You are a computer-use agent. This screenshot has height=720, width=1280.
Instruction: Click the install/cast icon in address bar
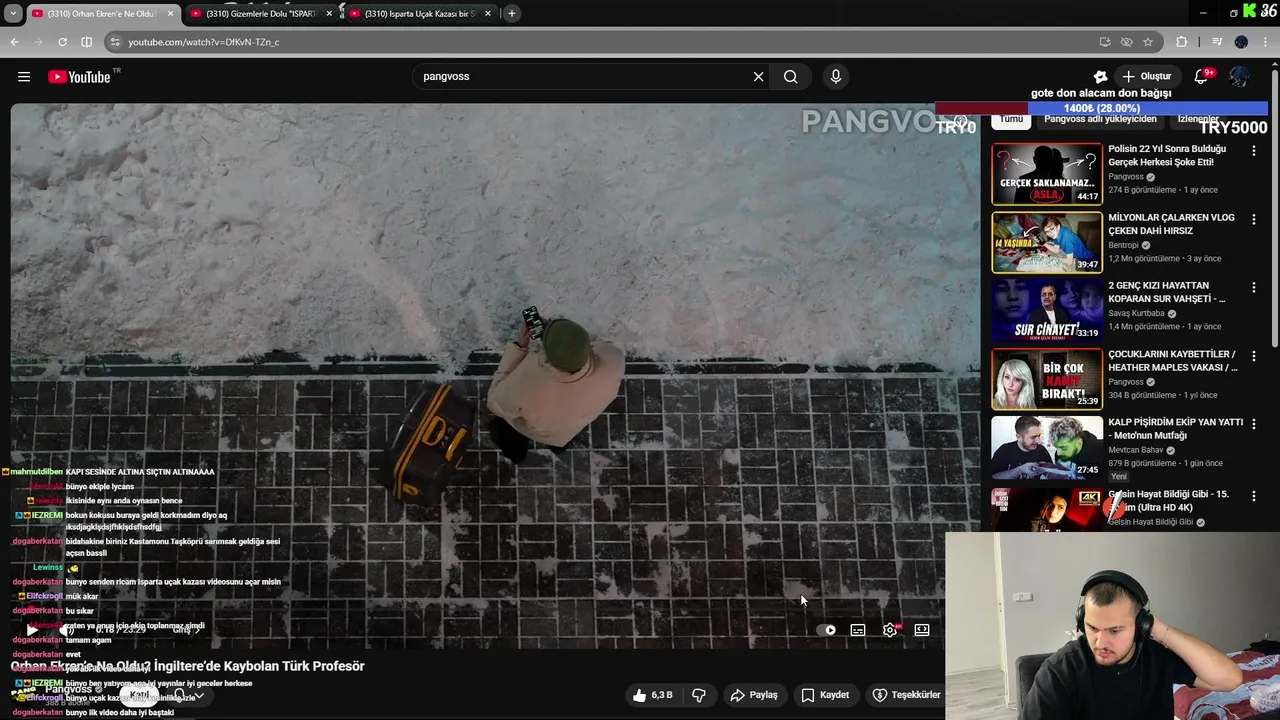[x=1104, y=42]
